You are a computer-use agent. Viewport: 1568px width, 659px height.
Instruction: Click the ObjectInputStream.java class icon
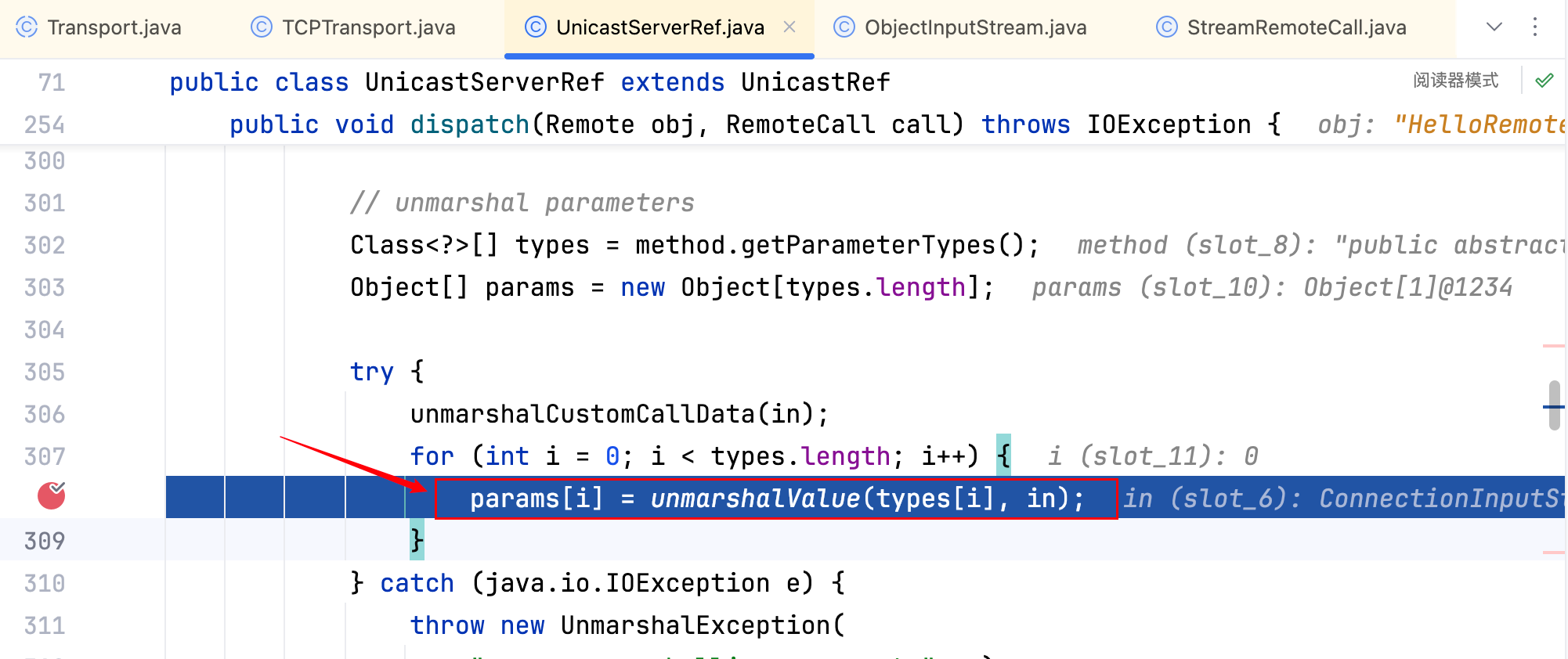coord(844,27)
